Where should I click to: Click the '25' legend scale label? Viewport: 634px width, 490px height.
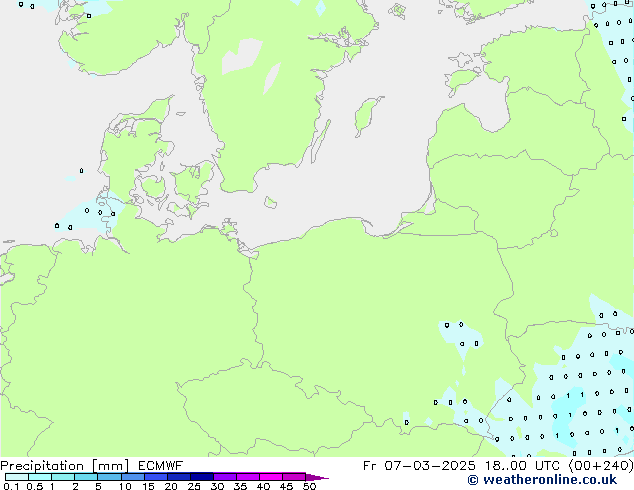tap(194, 486)
